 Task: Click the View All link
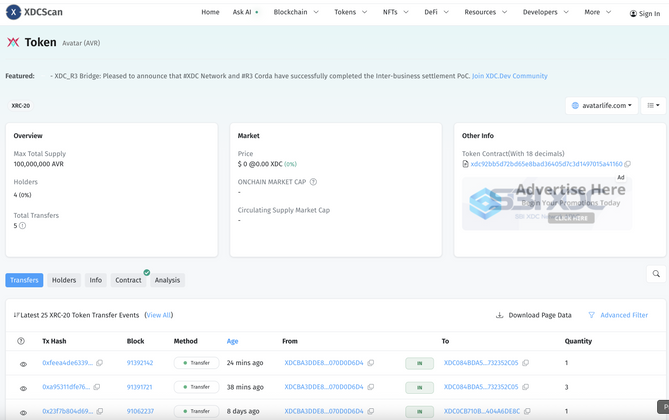click(x=158, y=315)
